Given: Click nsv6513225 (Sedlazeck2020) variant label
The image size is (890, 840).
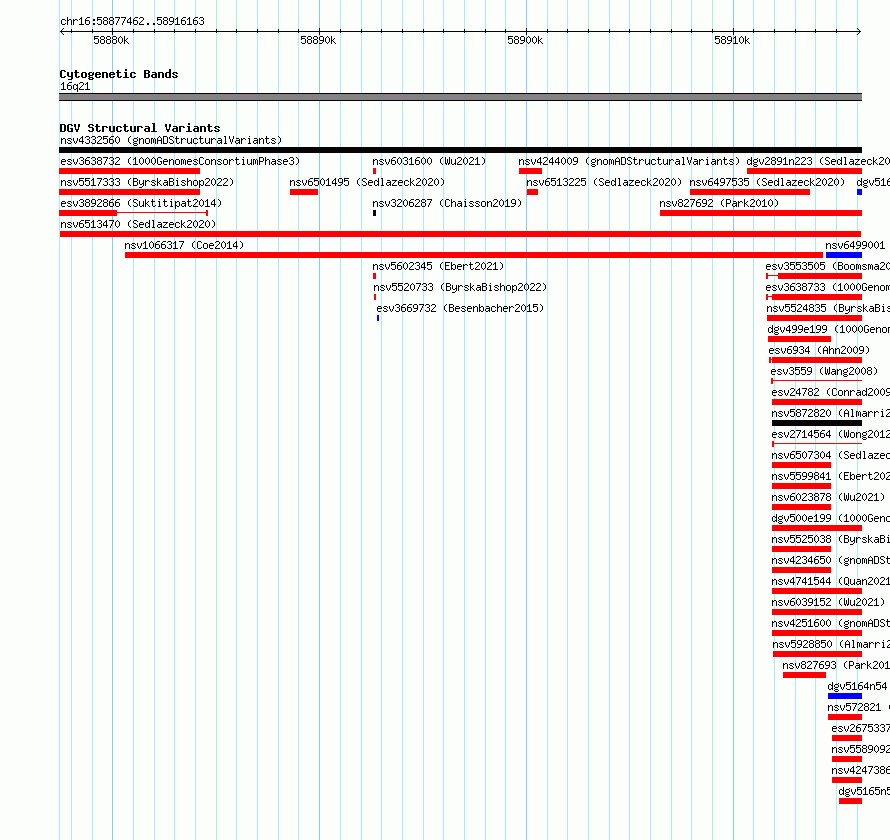Looking at the screenshot, I should click(604, 182).
